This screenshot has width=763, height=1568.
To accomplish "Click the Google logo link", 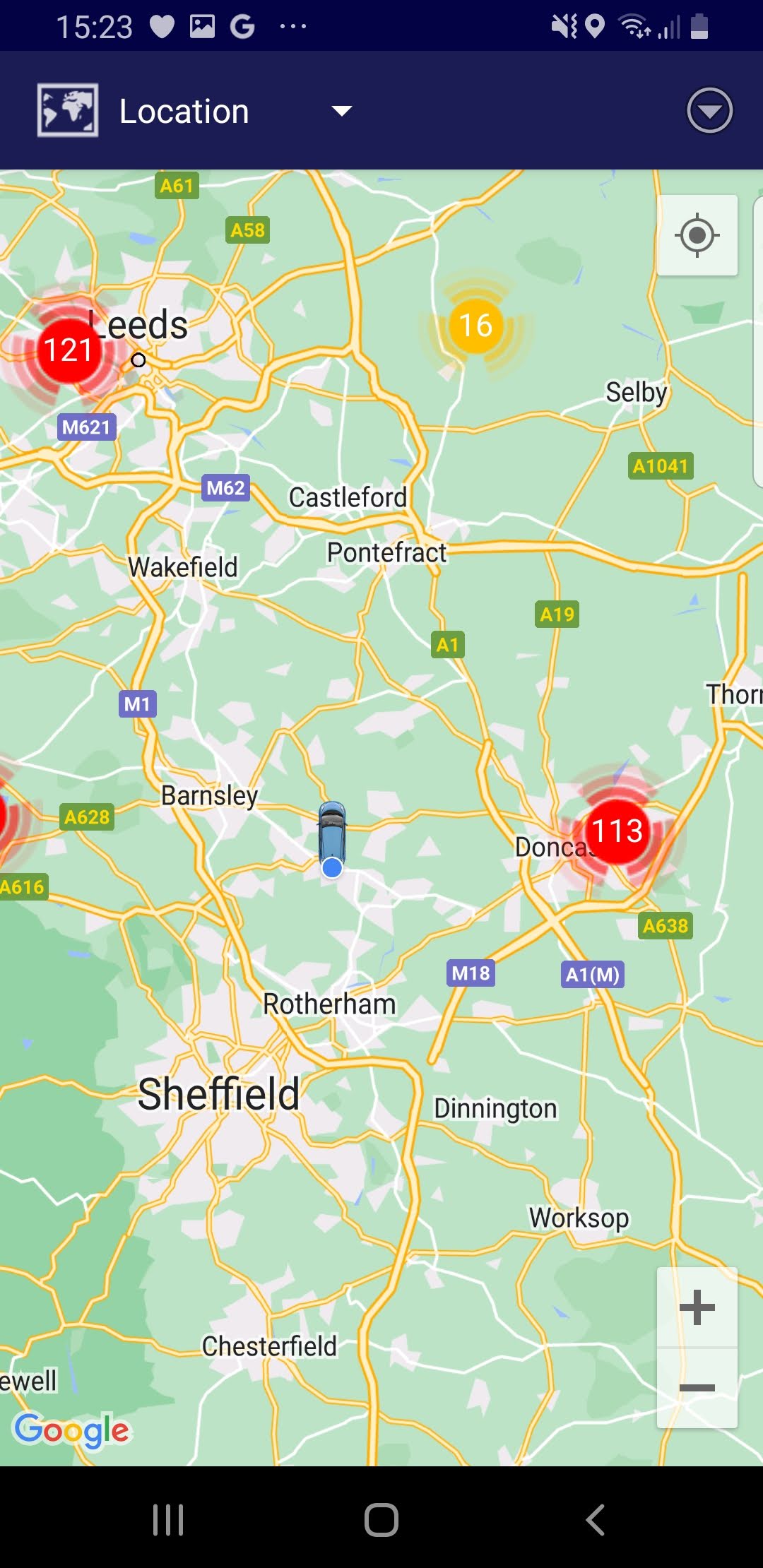I will (72, 1430).
